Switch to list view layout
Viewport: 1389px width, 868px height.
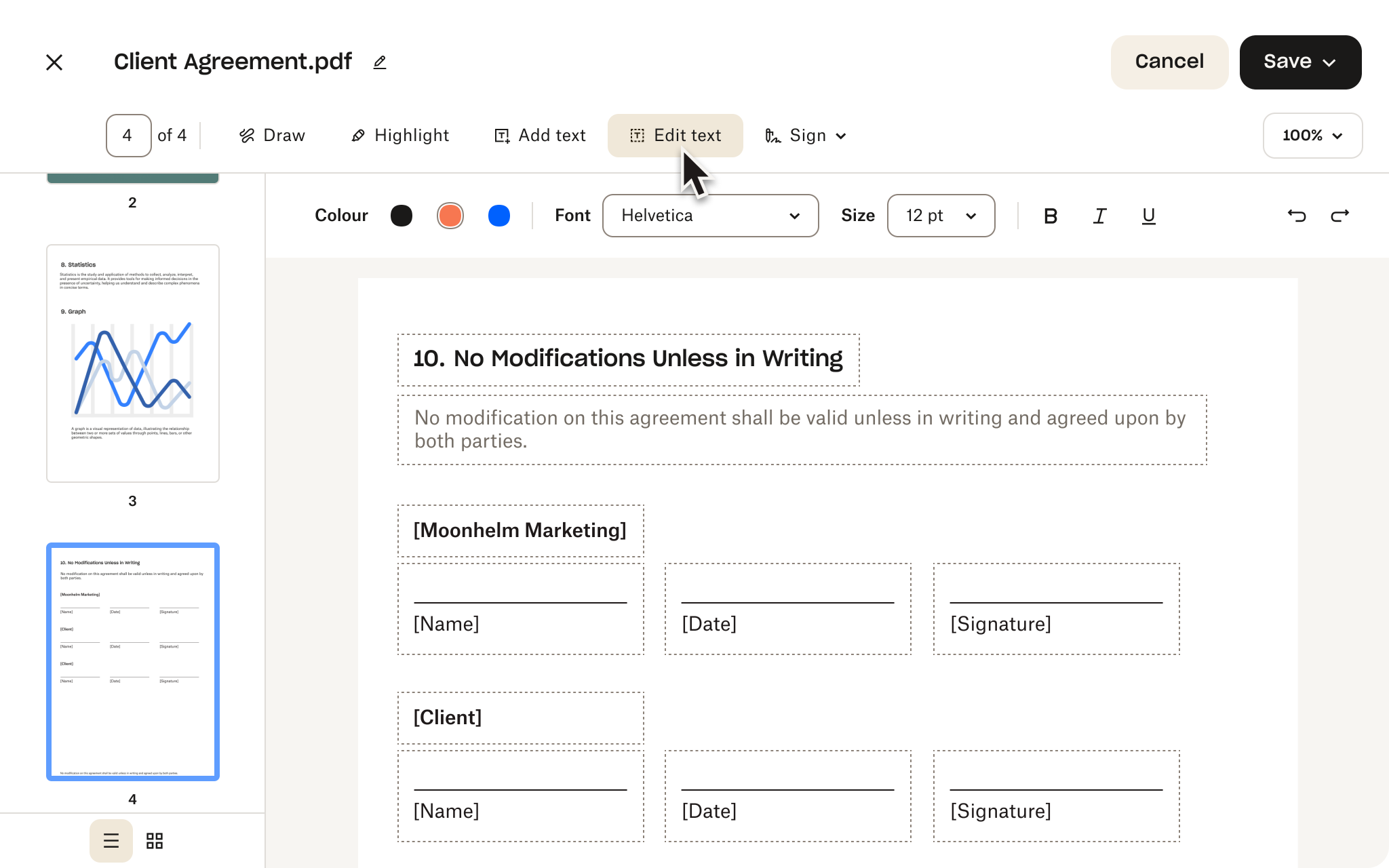(x=112, y=840)
